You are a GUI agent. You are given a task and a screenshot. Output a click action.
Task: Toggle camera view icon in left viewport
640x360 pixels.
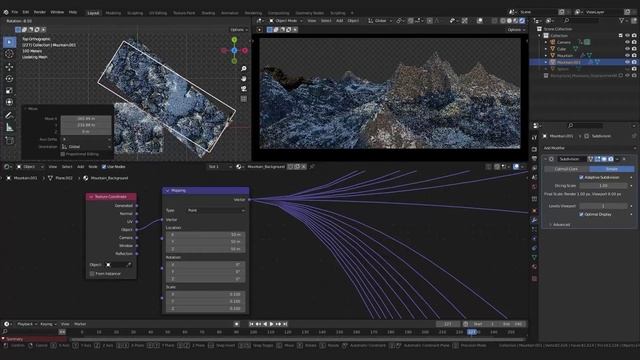coord(244,89)
